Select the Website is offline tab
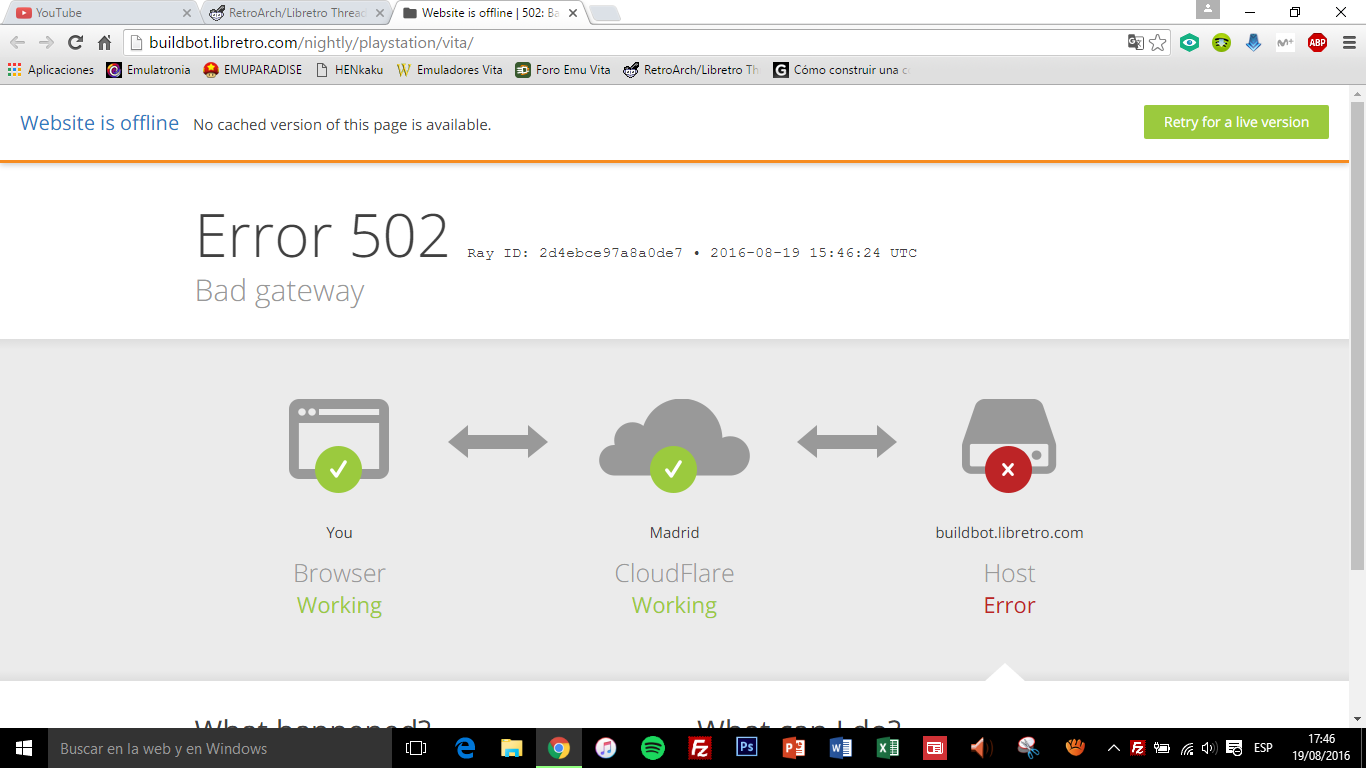Viewport: 1366px width, 768px height. tap(490, 13)
